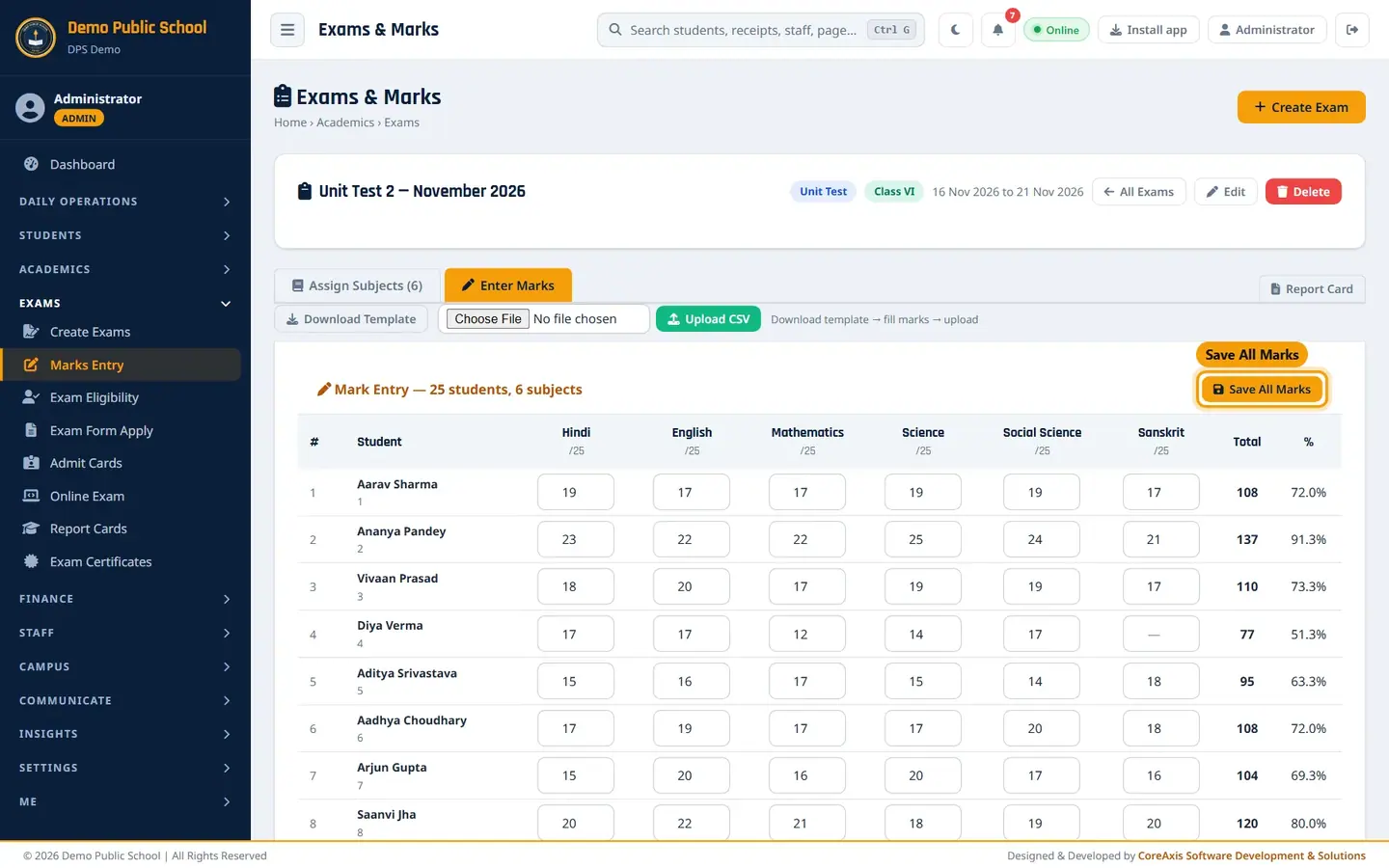Expand the Campus section

[125, 666]
